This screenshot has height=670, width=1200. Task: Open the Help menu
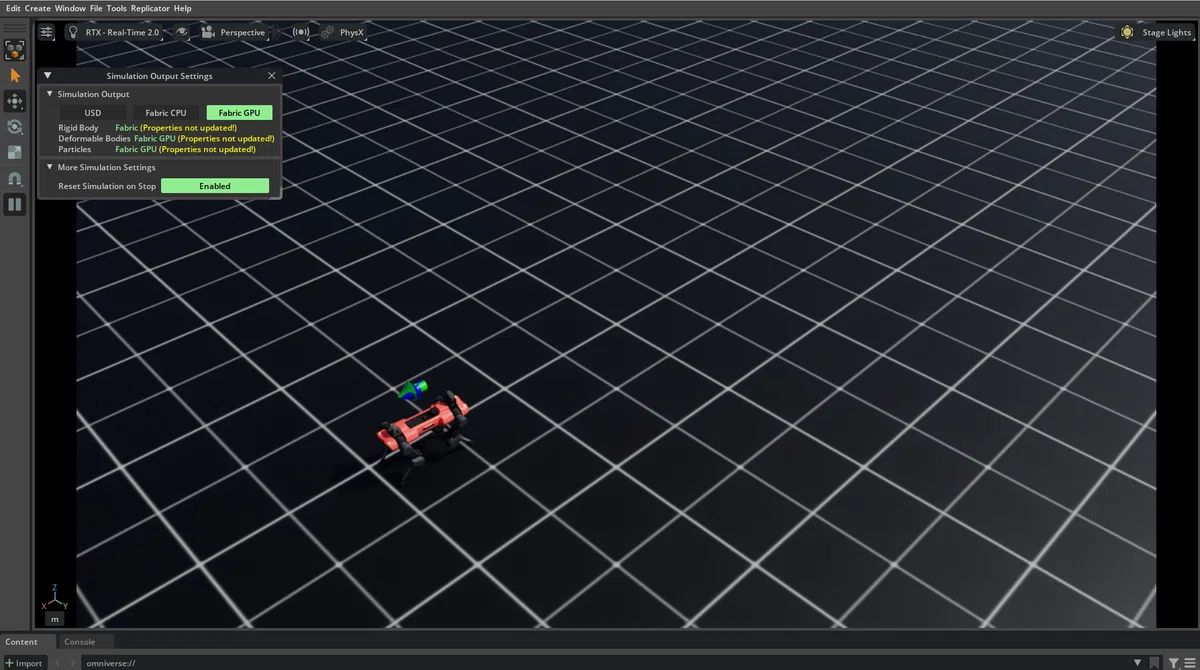[182, 8]
